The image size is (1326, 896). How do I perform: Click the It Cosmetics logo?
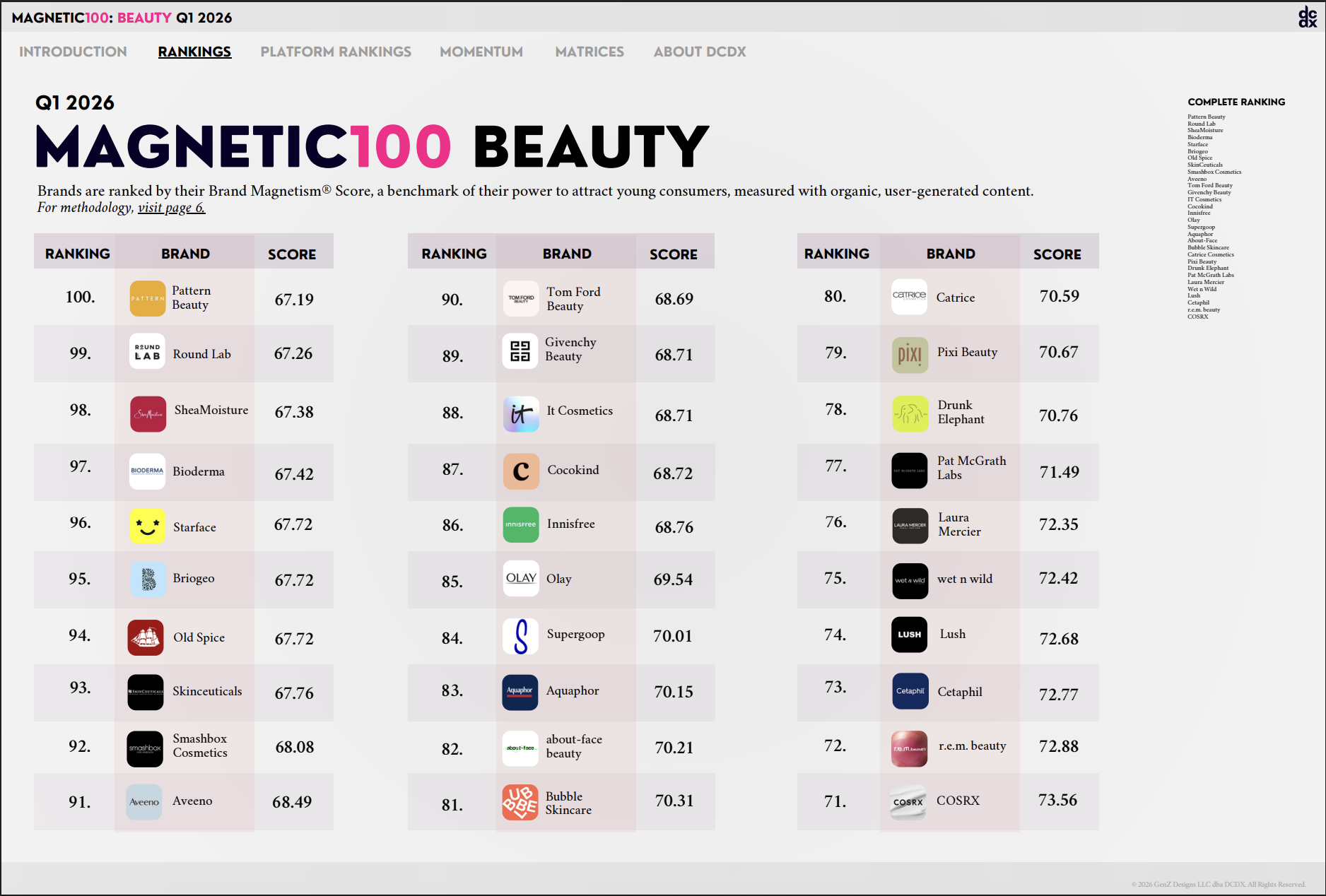point(521,414)
